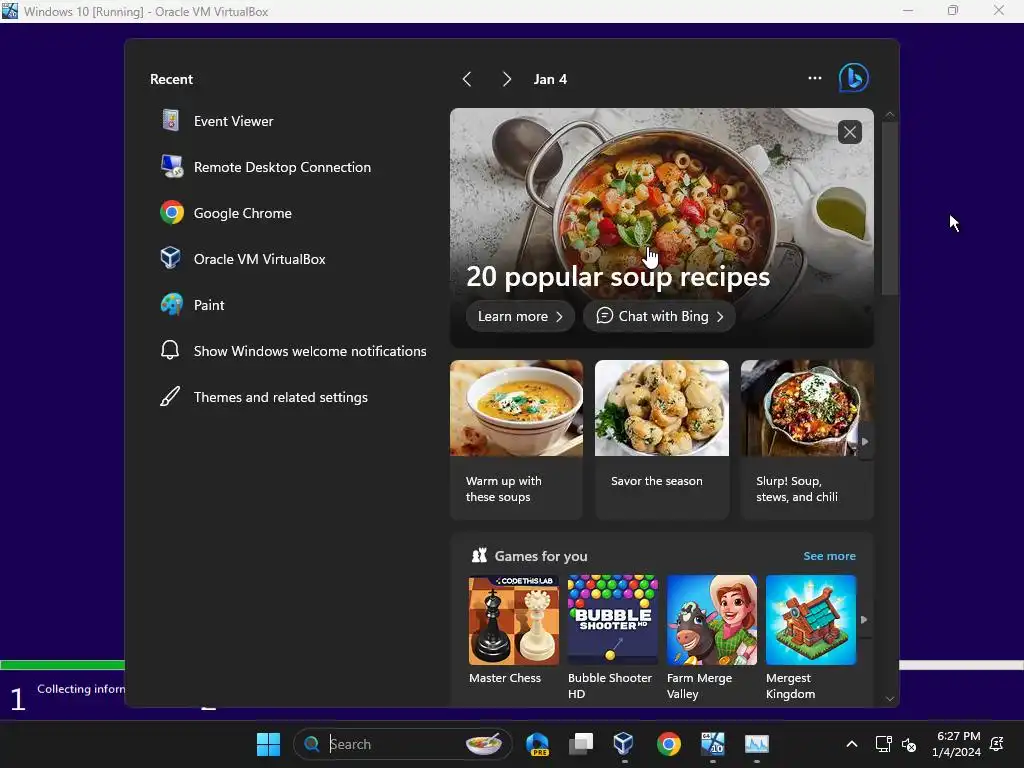The image size is (1024, 768).
Task: Open 20 popular soup recipes headline
Action: 618,276
